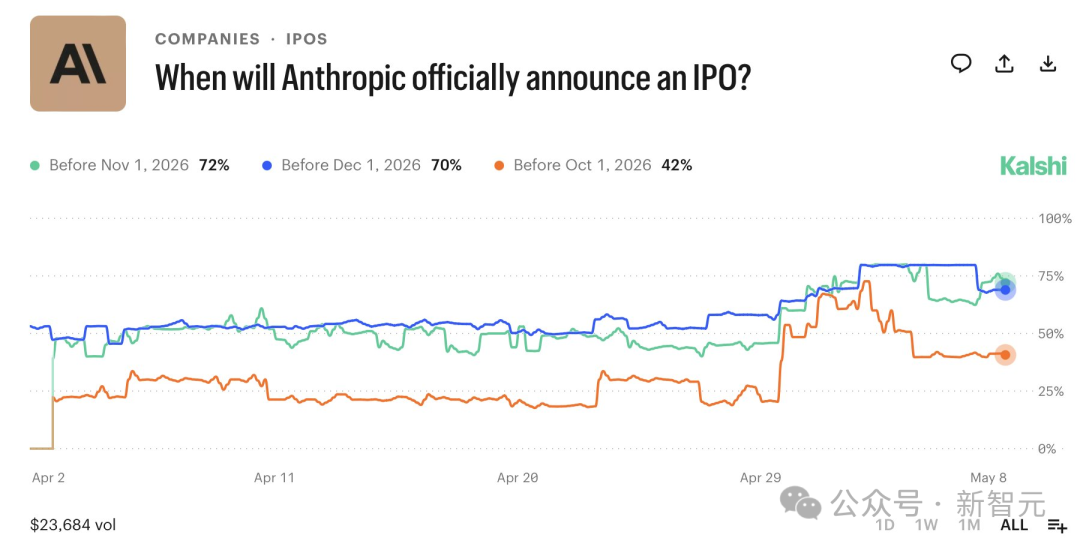
Task: Open the IPOS category link
Action: 307,39
